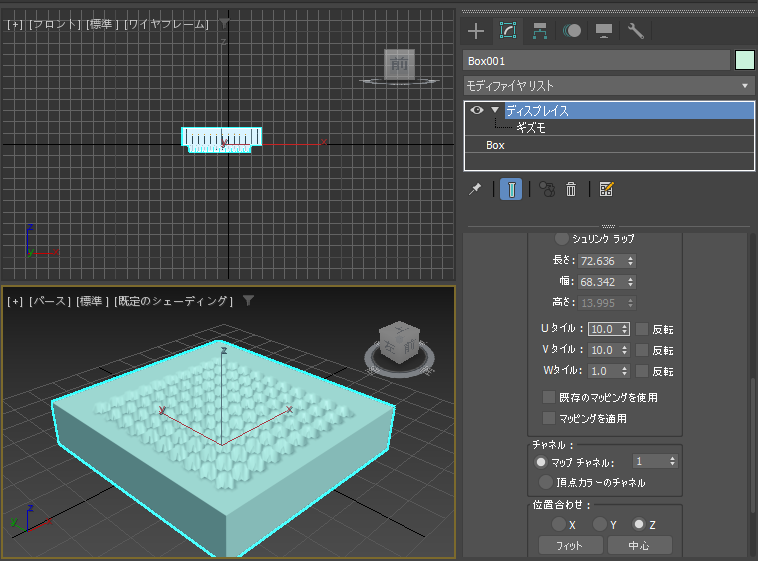Screen dimensions: 758x561
Task: Open the Modify command panel tab
Action: click(x=508, y=30)
